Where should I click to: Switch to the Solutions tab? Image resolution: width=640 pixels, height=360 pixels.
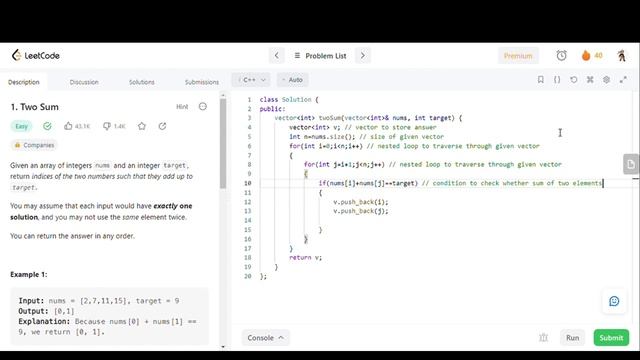(x=142, y=82)
